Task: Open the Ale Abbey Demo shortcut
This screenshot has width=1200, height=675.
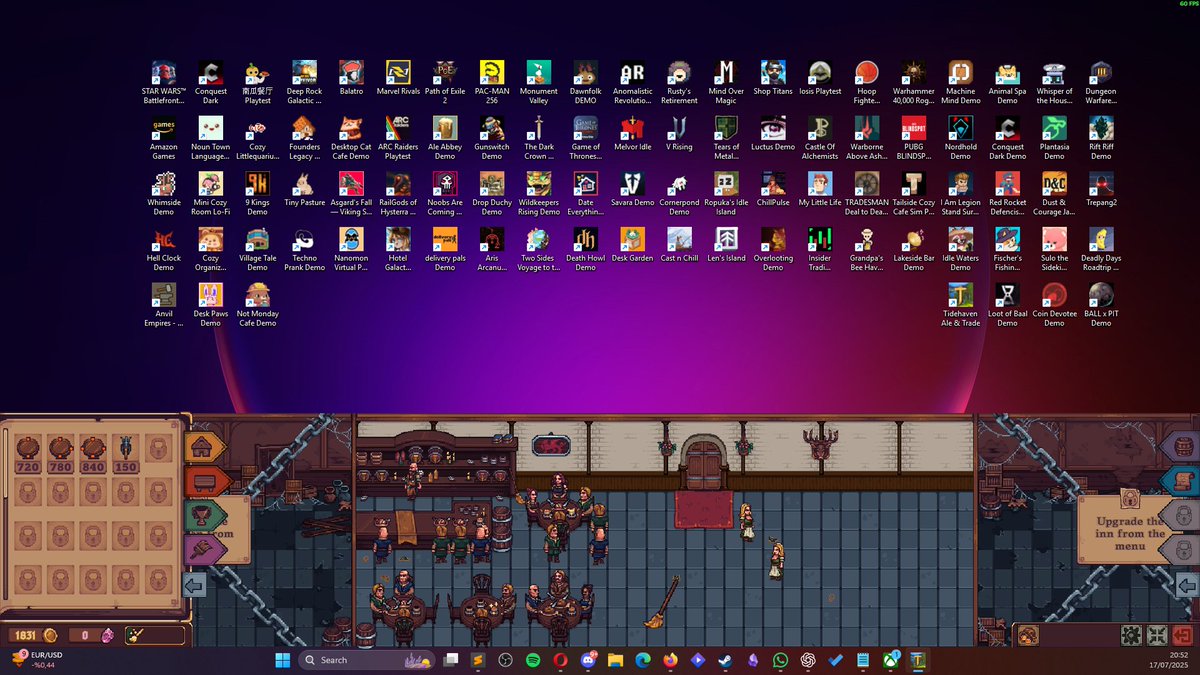Action: pos(445,137)
